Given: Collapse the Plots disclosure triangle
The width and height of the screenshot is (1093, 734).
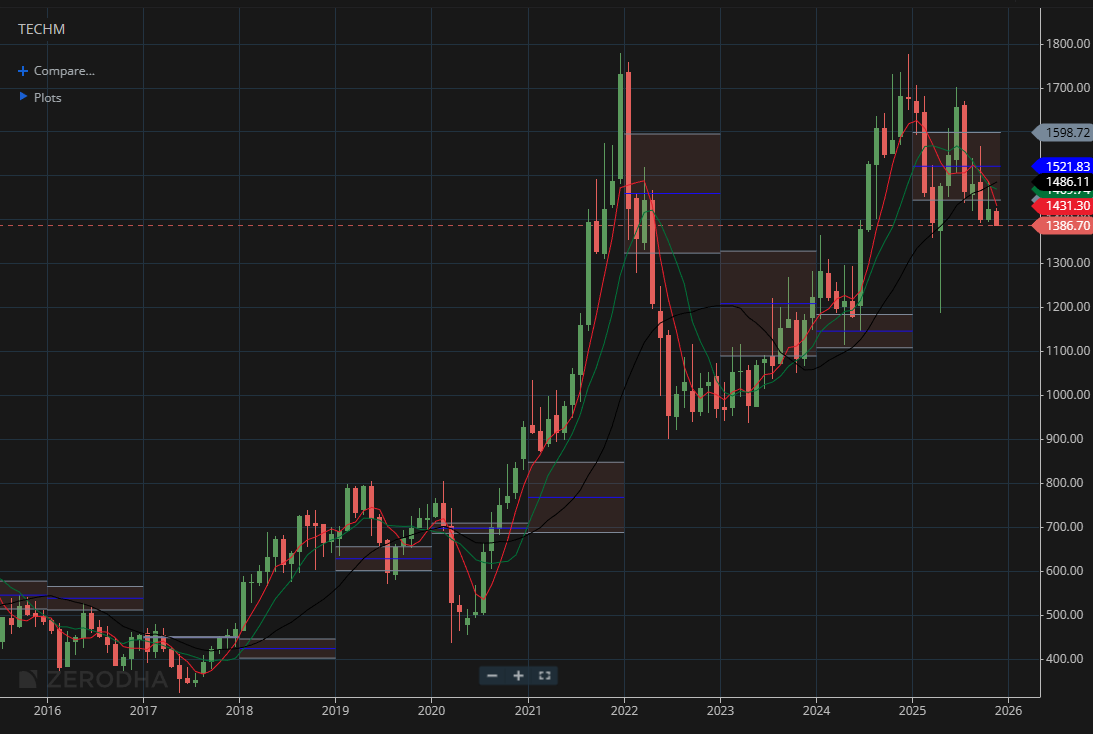Looking at the screenshot, I should [22, 97].
